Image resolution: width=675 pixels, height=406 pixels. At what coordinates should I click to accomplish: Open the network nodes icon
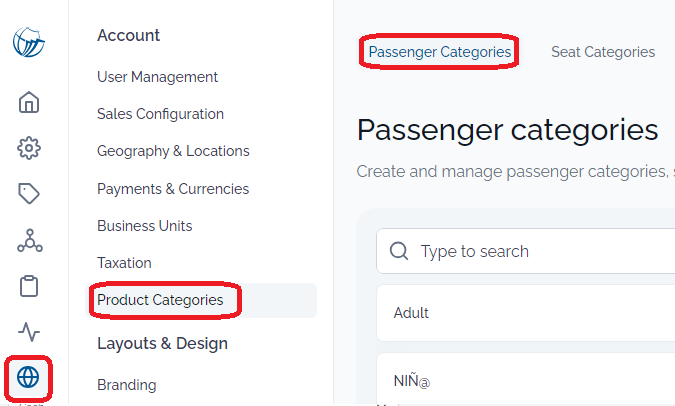pos(30,240)
